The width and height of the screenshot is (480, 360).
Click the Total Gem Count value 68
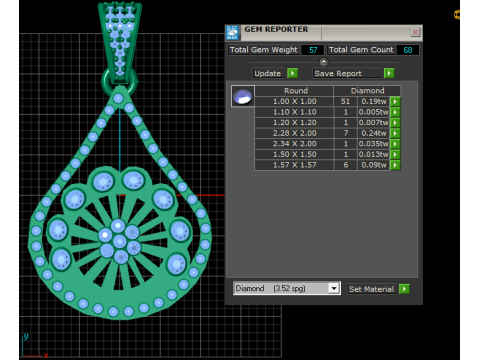408,50
